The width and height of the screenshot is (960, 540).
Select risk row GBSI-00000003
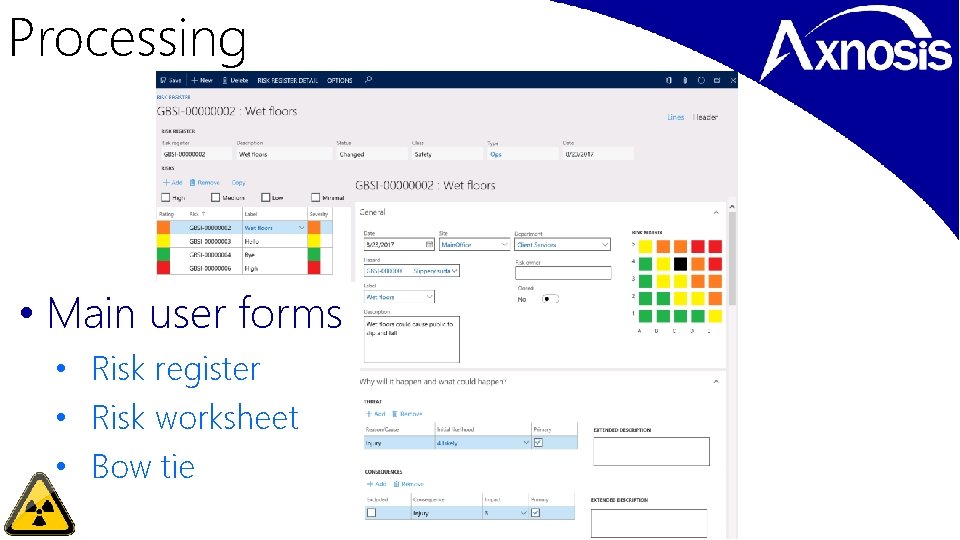click(x=245, y=241)
